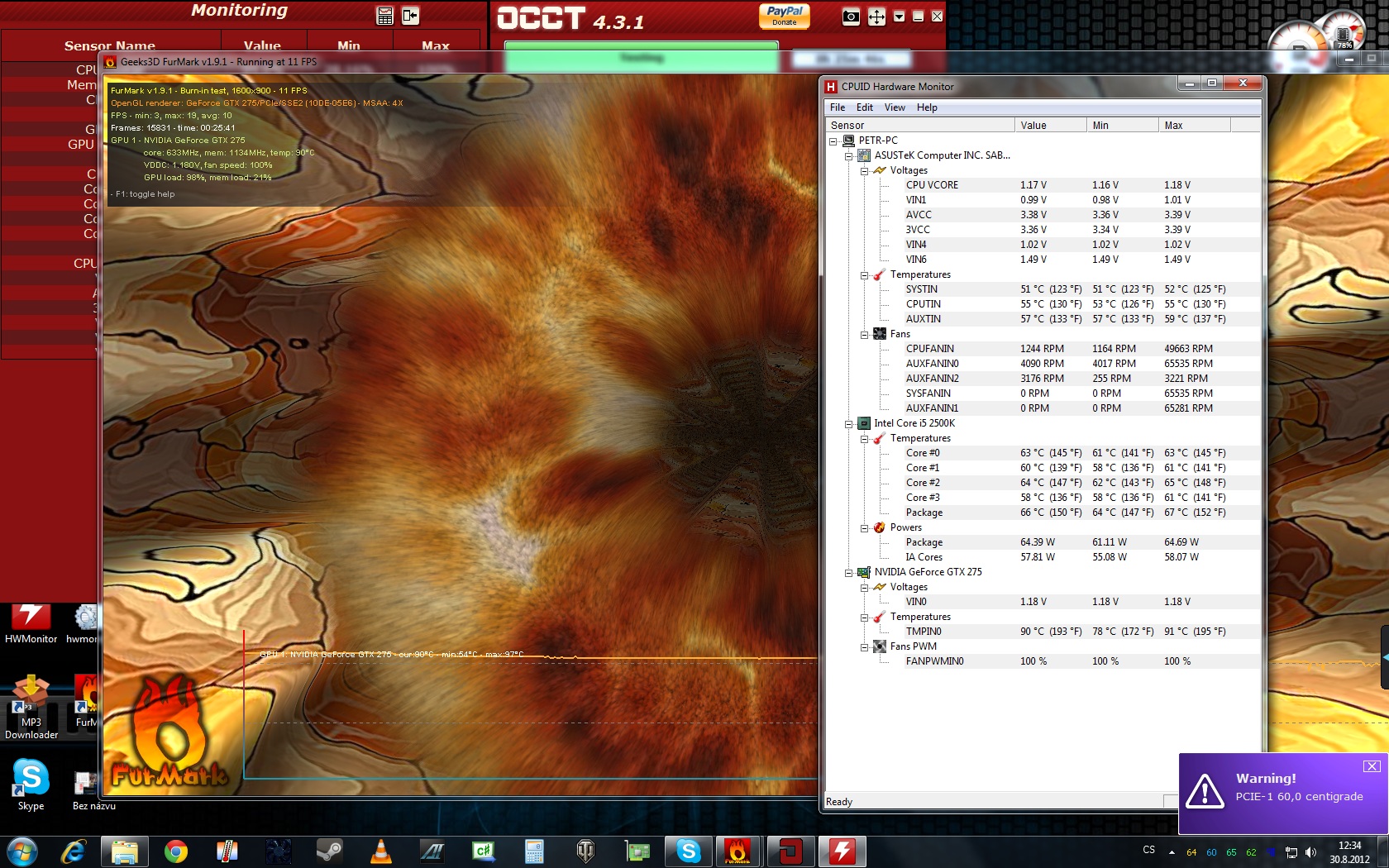Collapse ASUSTeK Computer INC. node

[x=848, y=156]
